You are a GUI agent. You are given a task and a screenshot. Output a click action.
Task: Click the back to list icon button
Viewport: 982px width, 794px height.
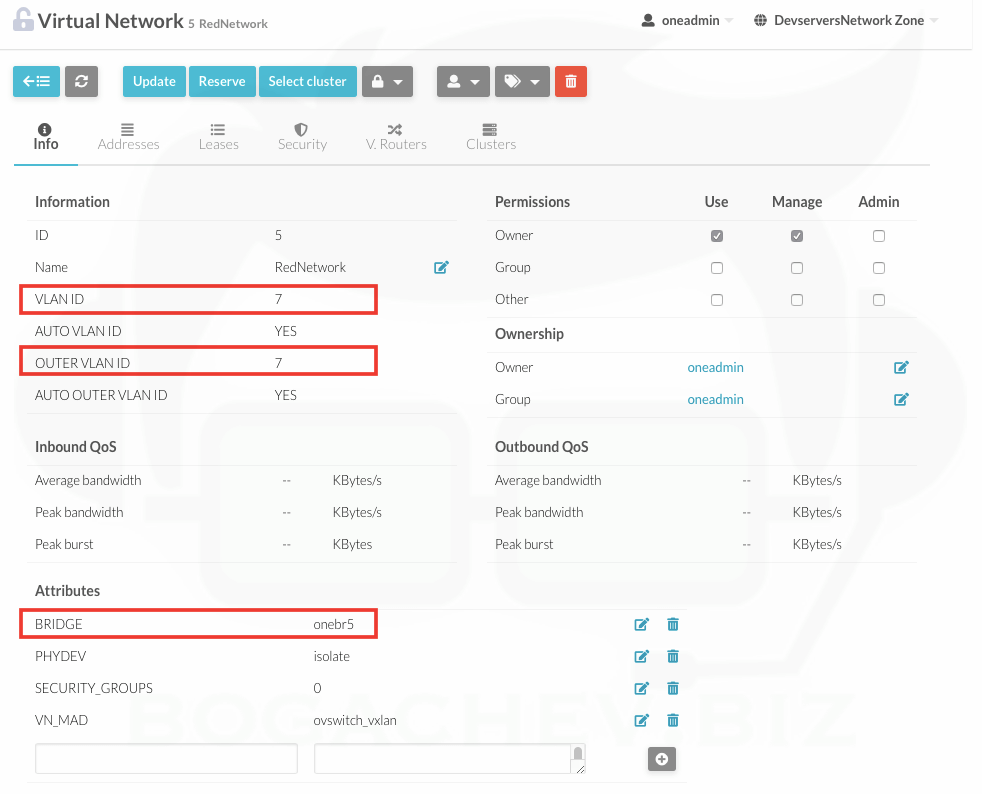pyautogui.click(x=36, y=82)
